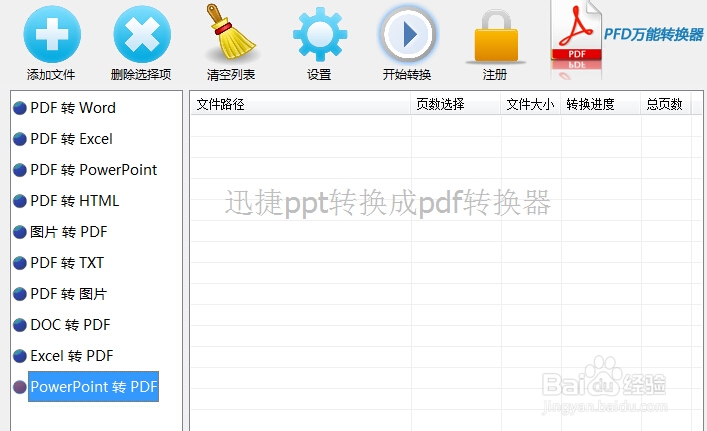
Task: Select PDF 转 TXT mode
Action: [67, 263]
